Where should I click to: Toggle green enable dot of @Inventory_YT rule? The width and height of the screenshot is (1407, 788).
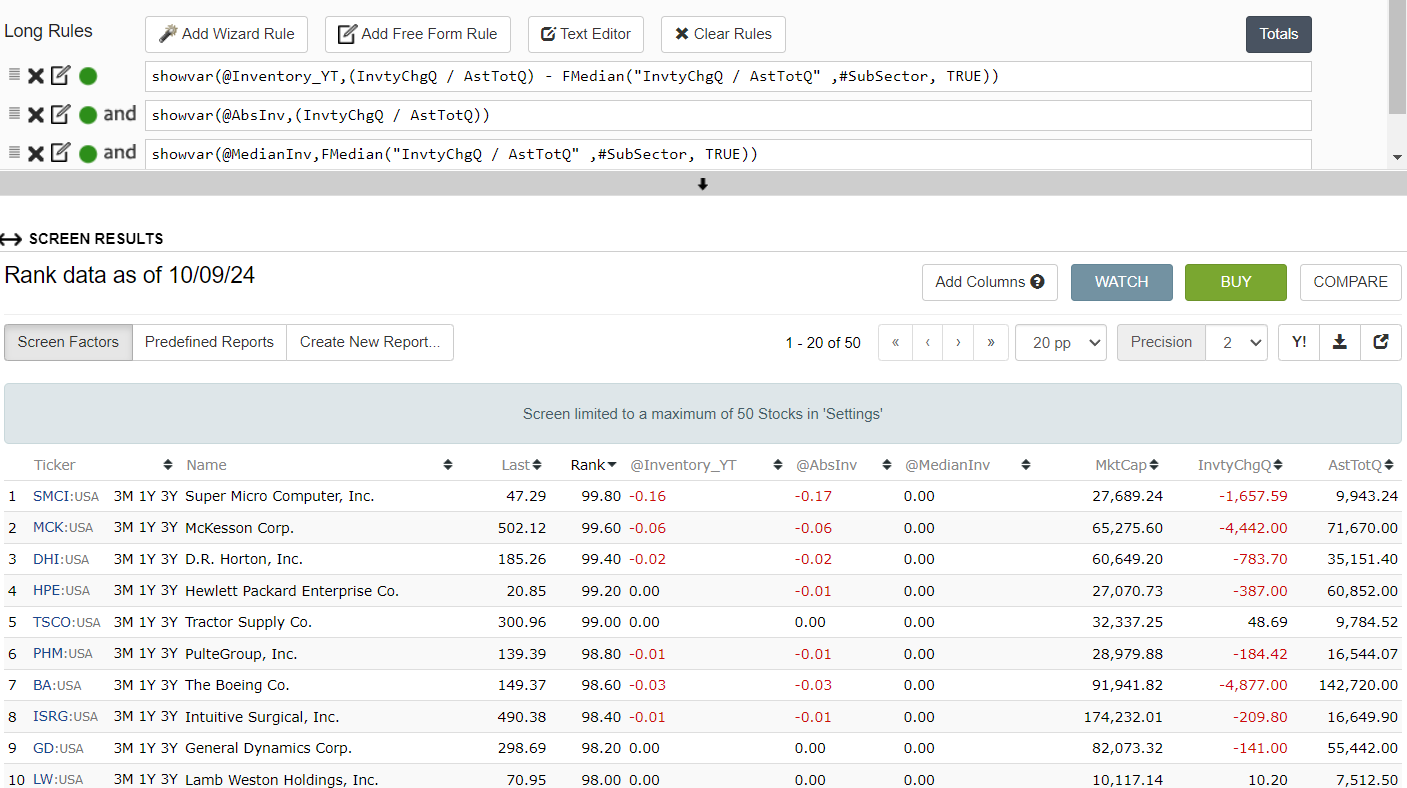pyautogui.click(x=88, y=76)
